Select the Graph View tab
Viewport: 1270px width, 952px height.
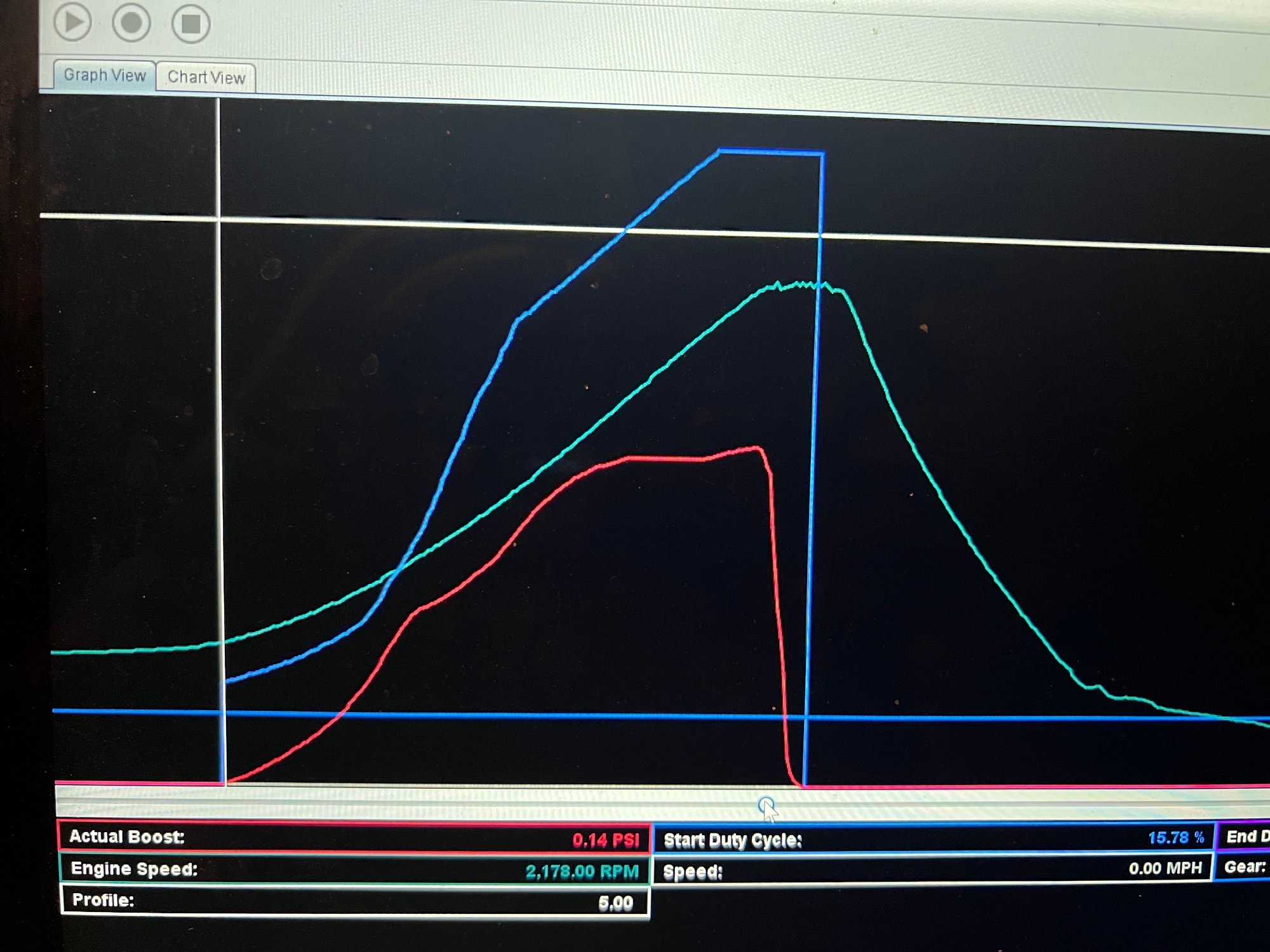click(105, 76)
